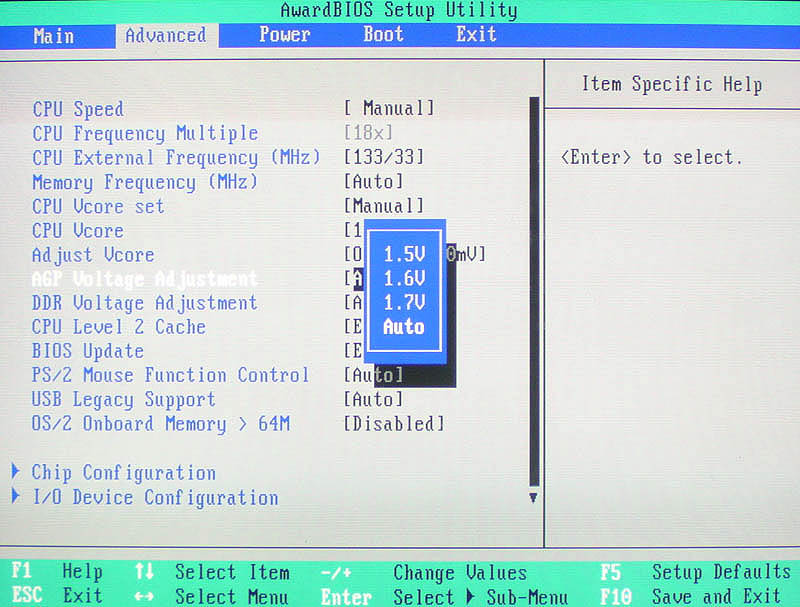
Task: Pick the 1.7V voltage option
Action: pyautogui.click(x=404, y=303)
